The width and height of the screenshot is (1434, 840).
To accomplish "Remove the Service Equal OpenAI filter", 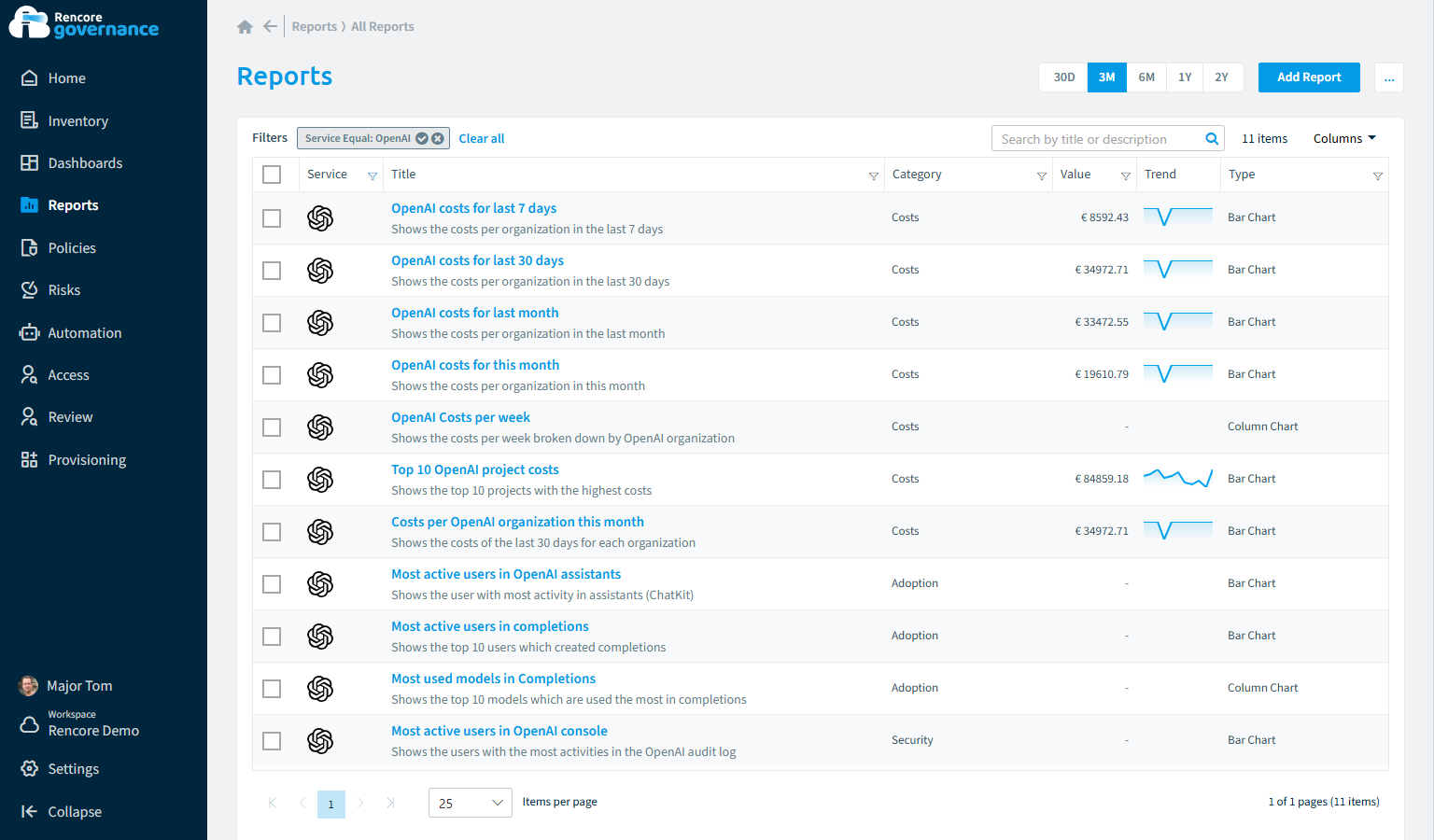I will pos(438,138).
